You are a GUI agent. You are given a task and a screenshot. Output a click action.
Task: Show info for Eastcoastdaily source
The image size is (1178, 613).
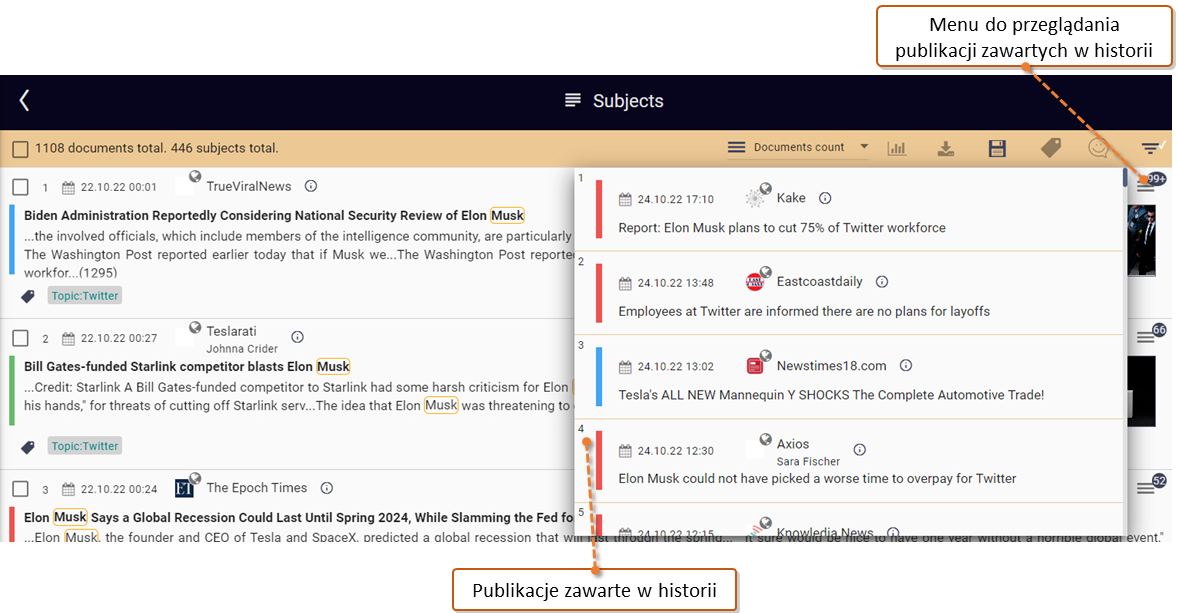pos(882,282)
